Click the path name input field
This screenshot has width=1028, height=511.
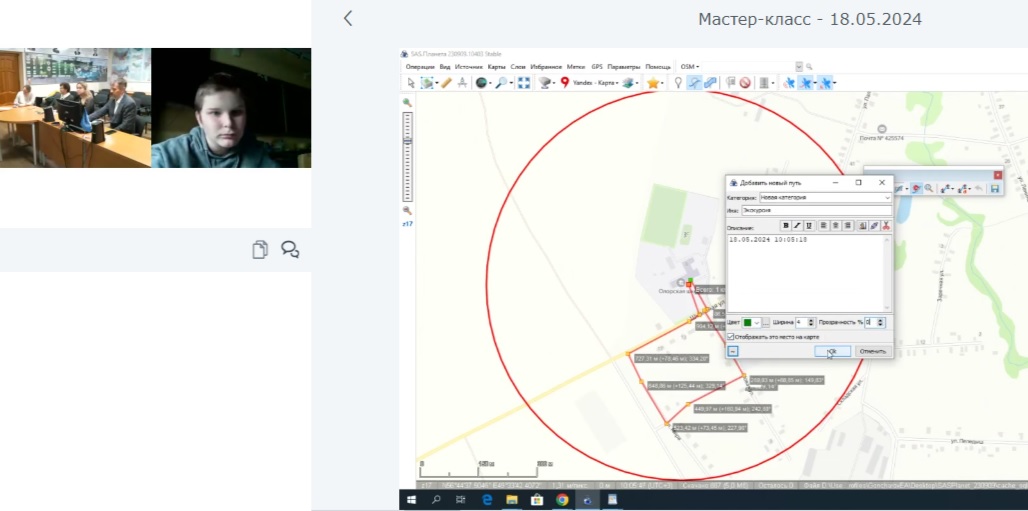tap(815, 211)
